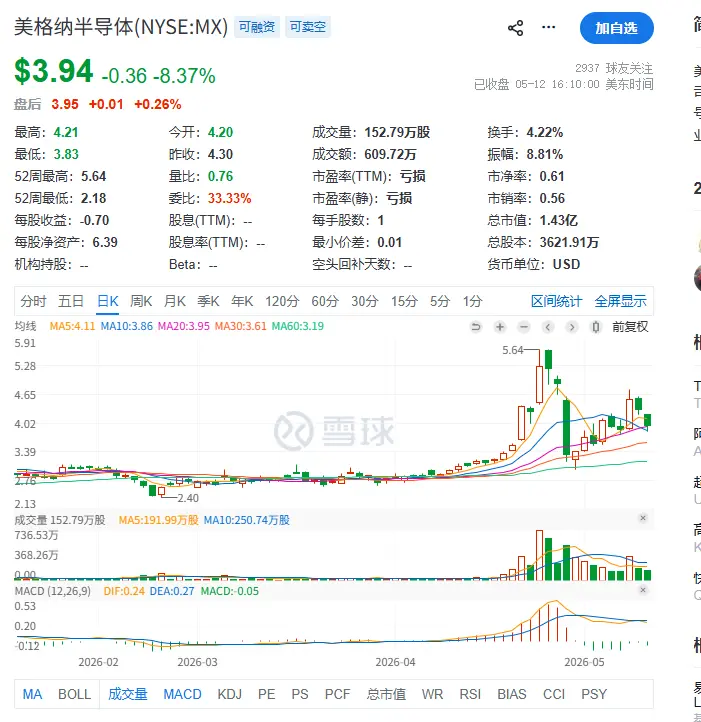The height and width of the screenshot is (722, 701).
Task: Select the 月K chart tab
Action: 175,301
